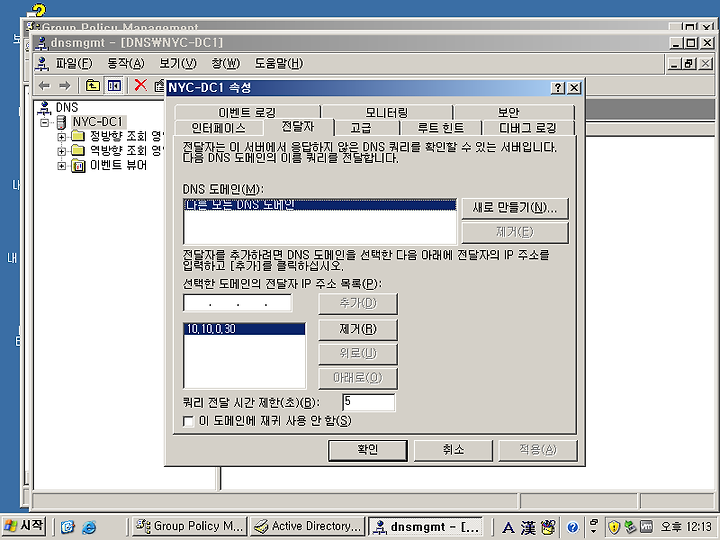Switch to Active Directory taskbar button
The image size is (720, 540).
pos(307,526)
